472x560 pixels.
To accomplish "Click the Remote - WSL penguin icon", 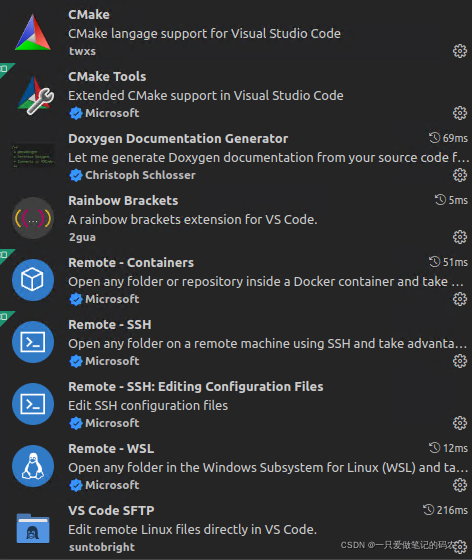I will tap(33, 466).
